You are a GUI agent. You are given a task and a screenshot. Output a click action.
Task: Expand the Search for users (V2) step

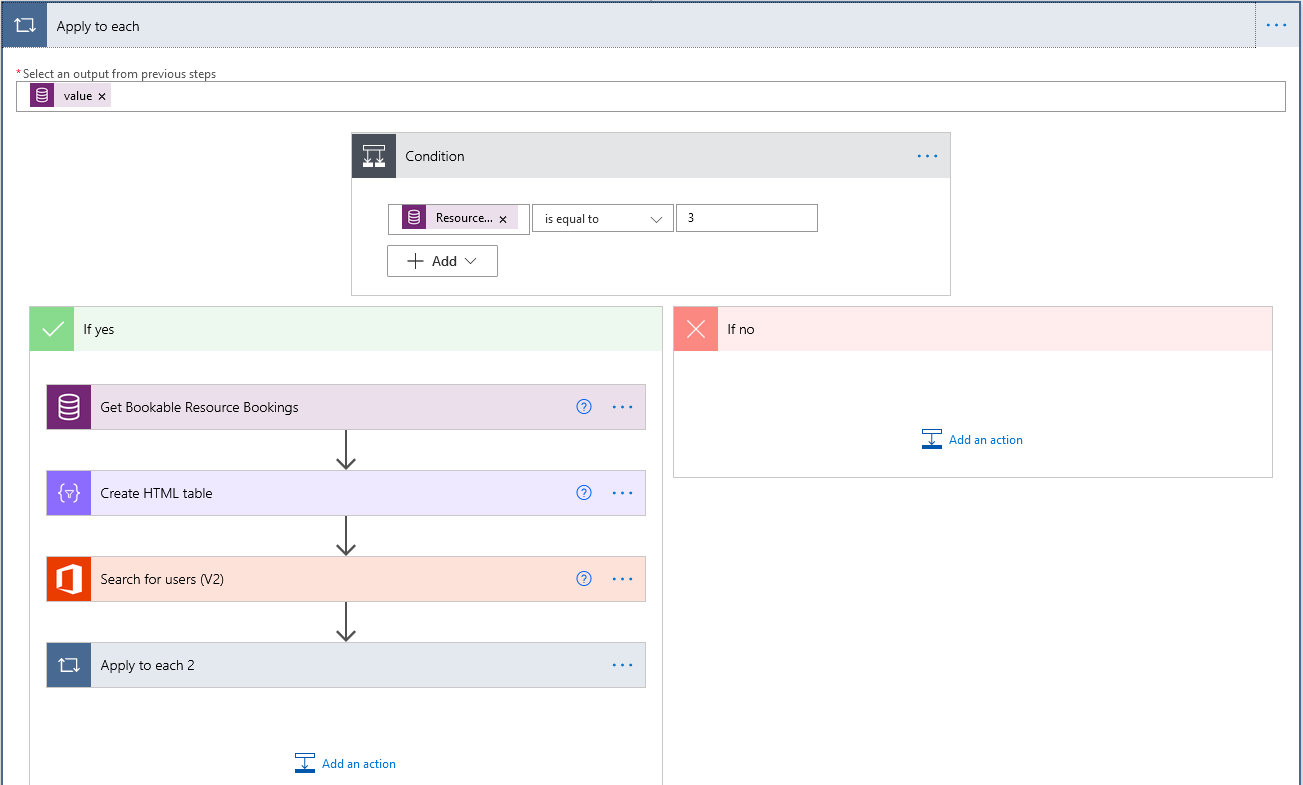click(346, 579)
